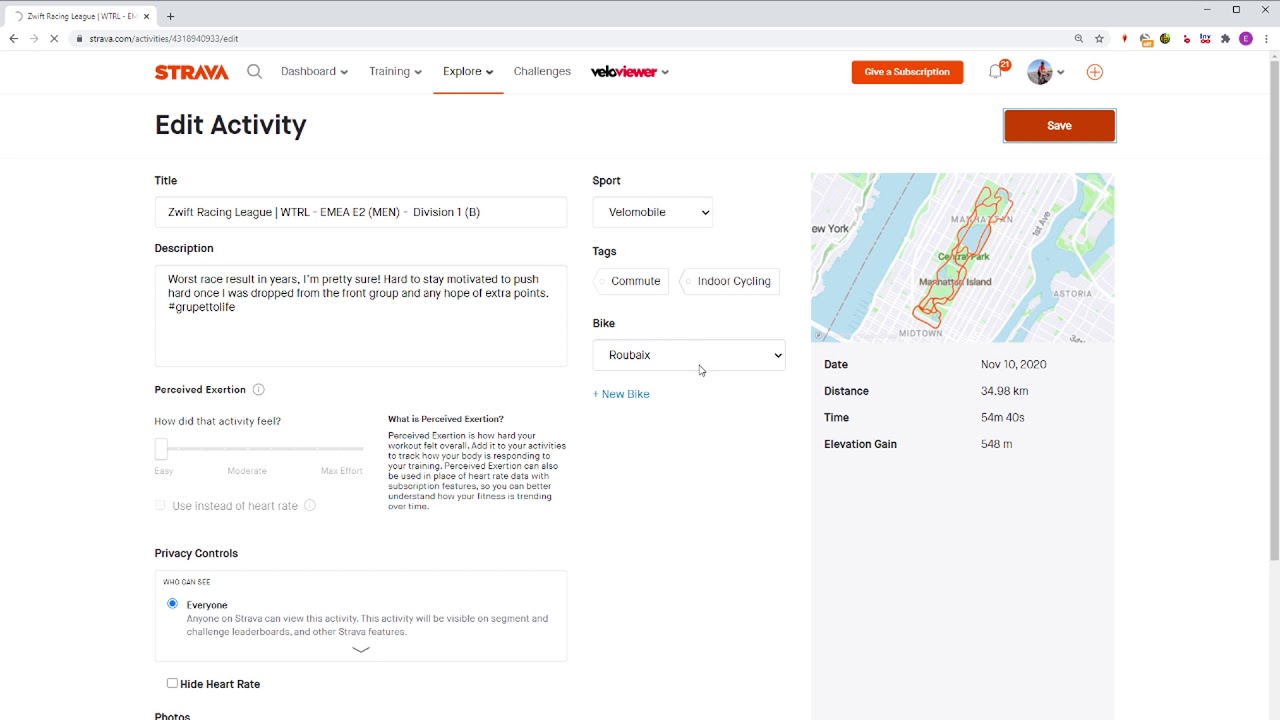Open the notifications bell
This screenshot has width=1280, height=720.
(x=995, y=71)
